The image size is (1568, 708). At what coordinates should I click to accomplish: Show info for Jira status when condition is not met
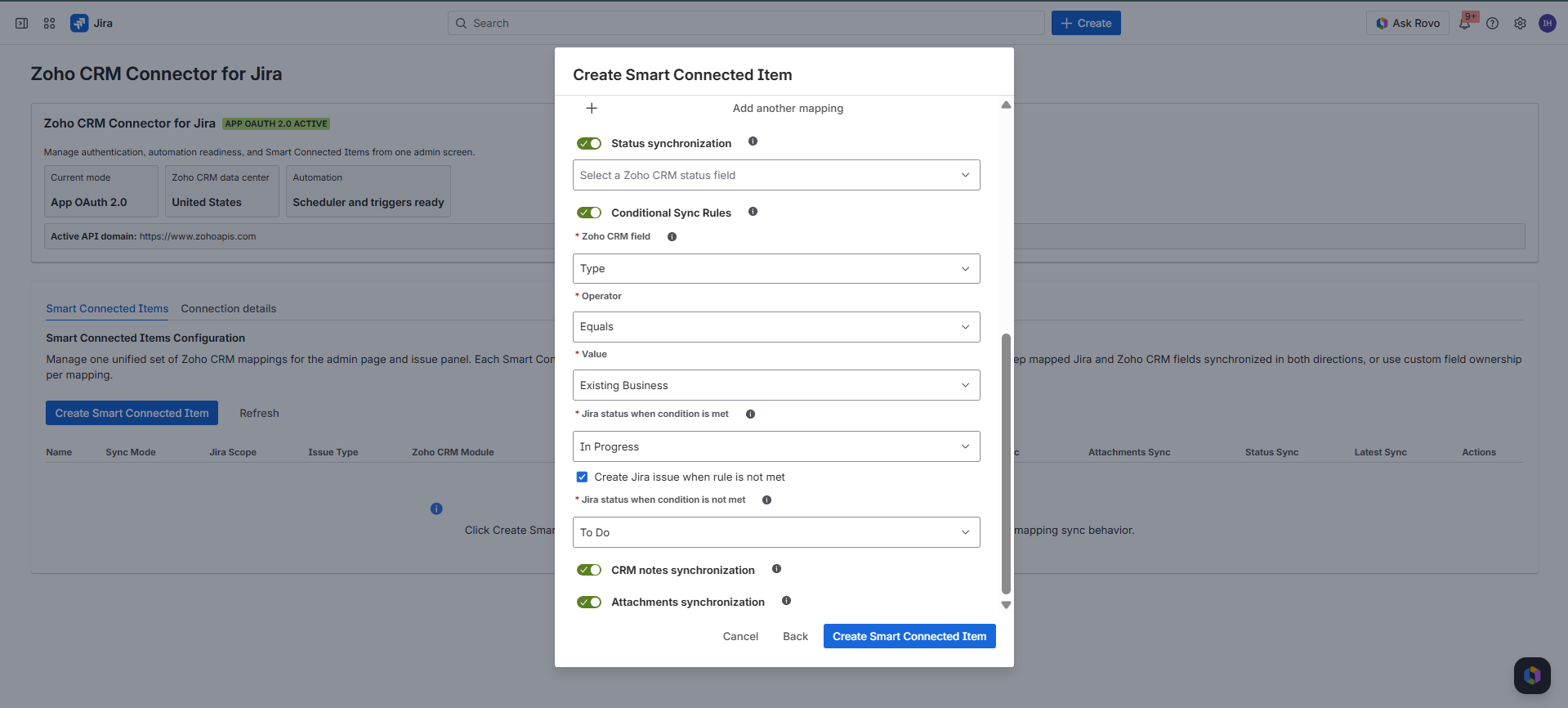[766, 500]
